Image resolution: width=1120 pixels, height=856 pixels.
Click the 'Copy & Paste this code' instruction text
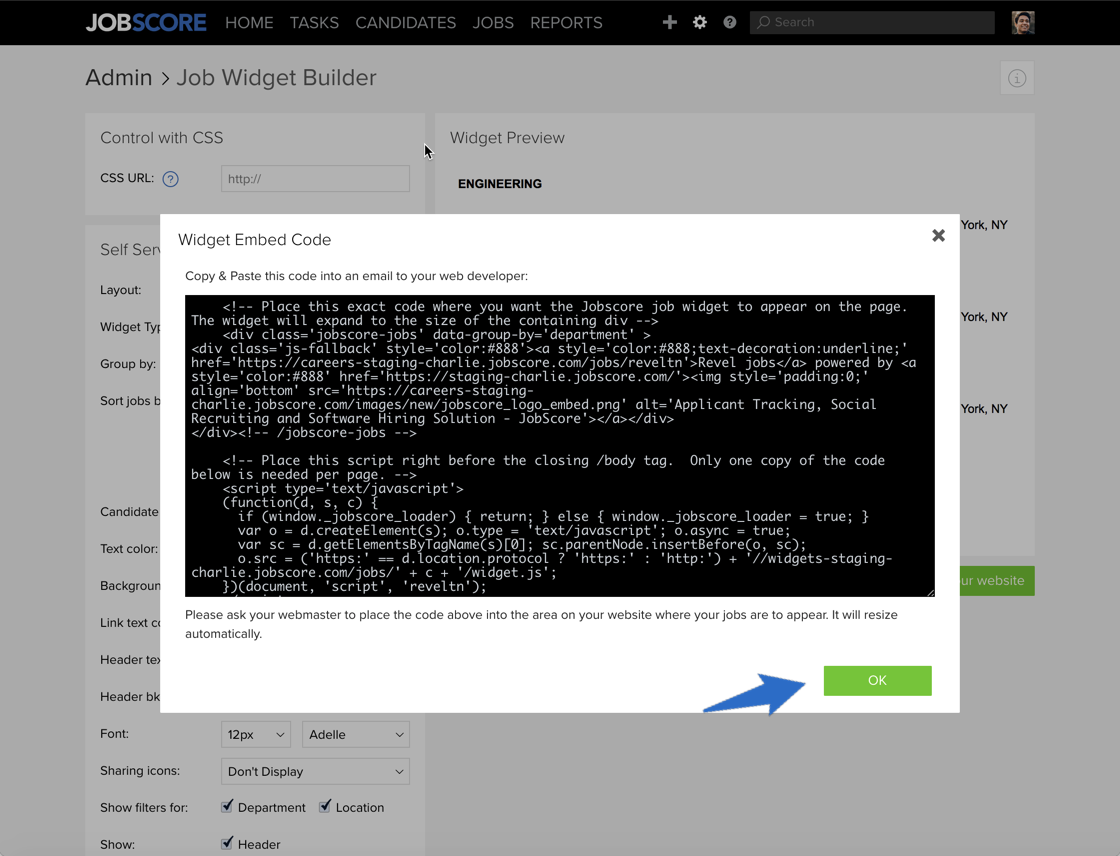(356, 276)
